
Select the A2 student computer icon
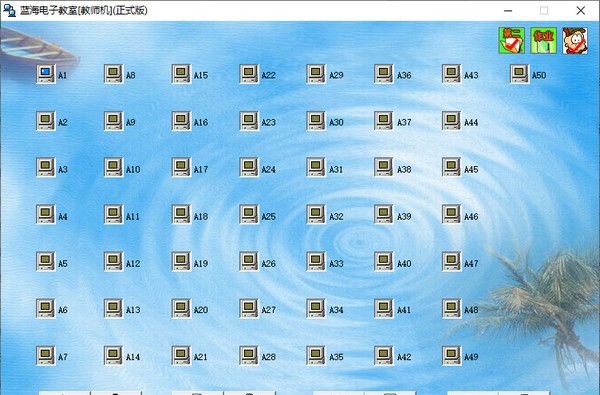(46, 121)
